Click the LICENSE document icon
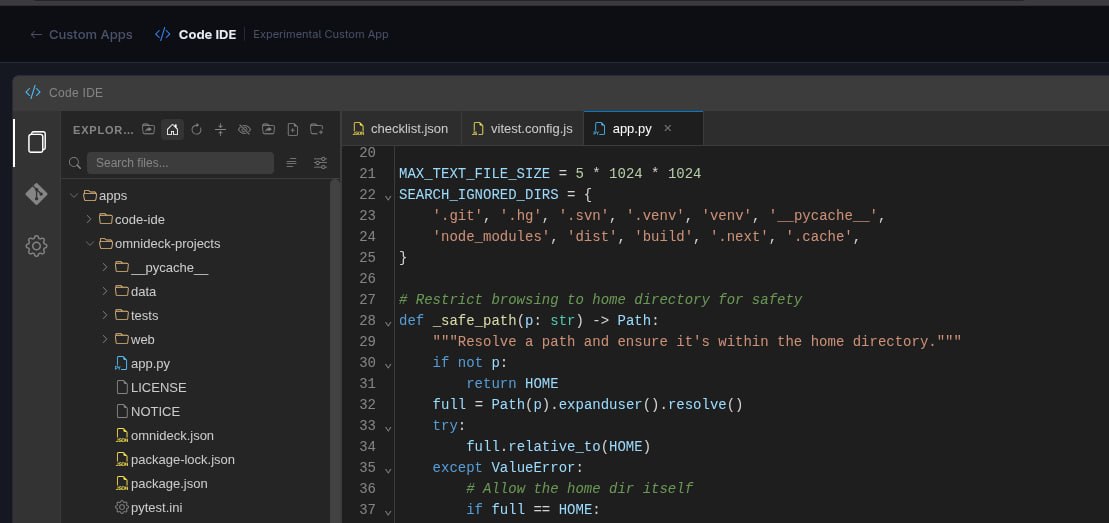 coord(122,387)
